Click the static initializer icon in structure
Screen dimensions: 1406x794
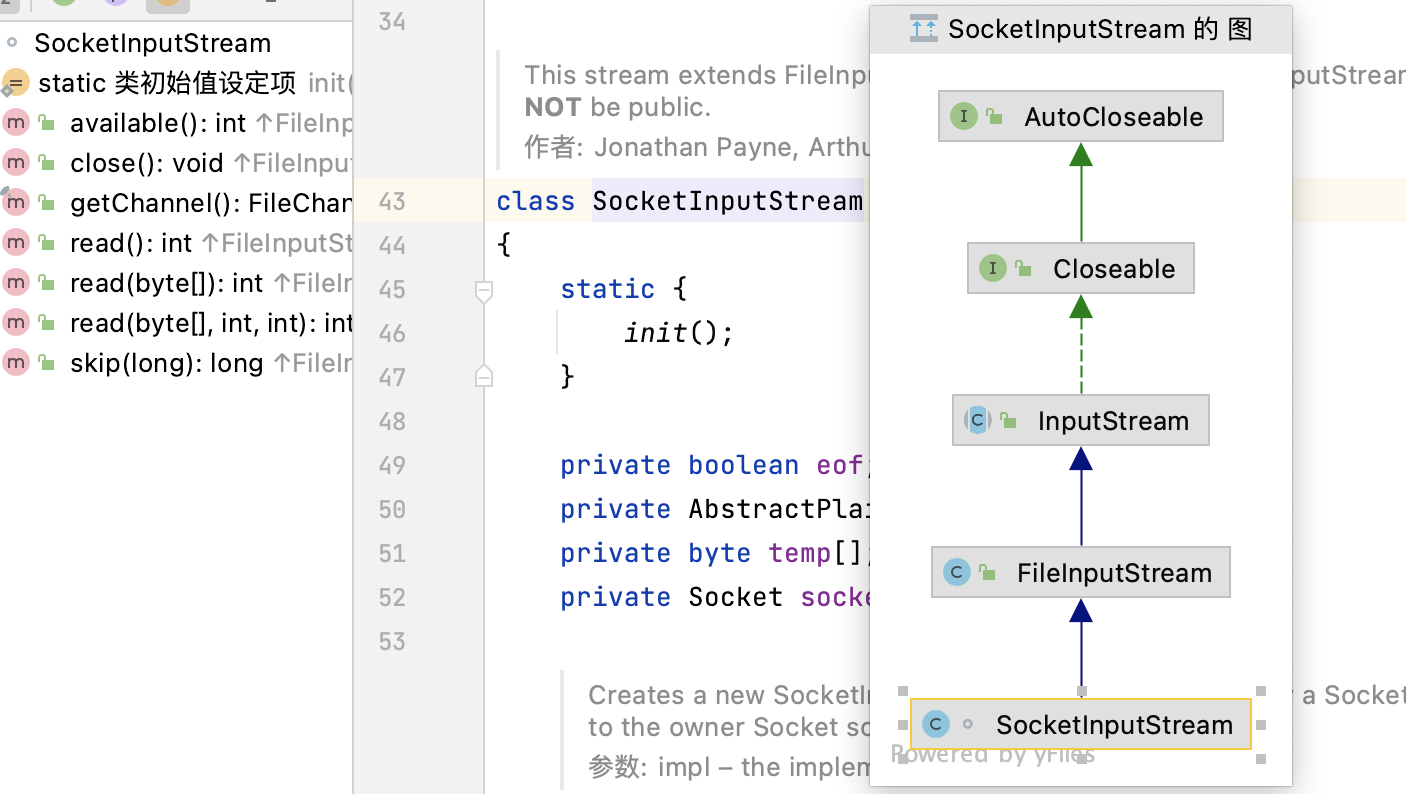(16, 83)
